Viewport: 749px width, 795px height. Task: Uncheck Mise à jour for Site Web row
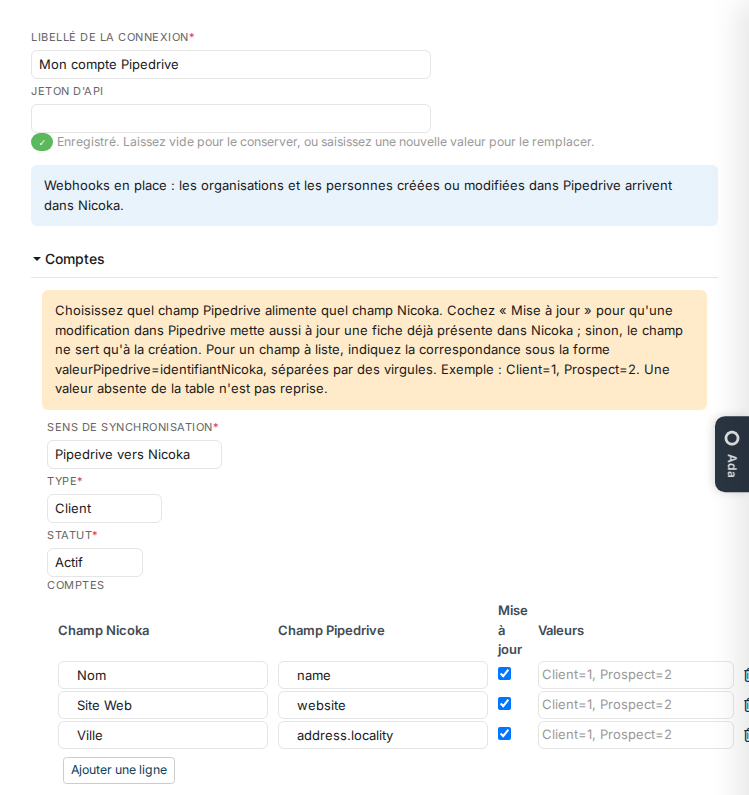click(504, 703)
